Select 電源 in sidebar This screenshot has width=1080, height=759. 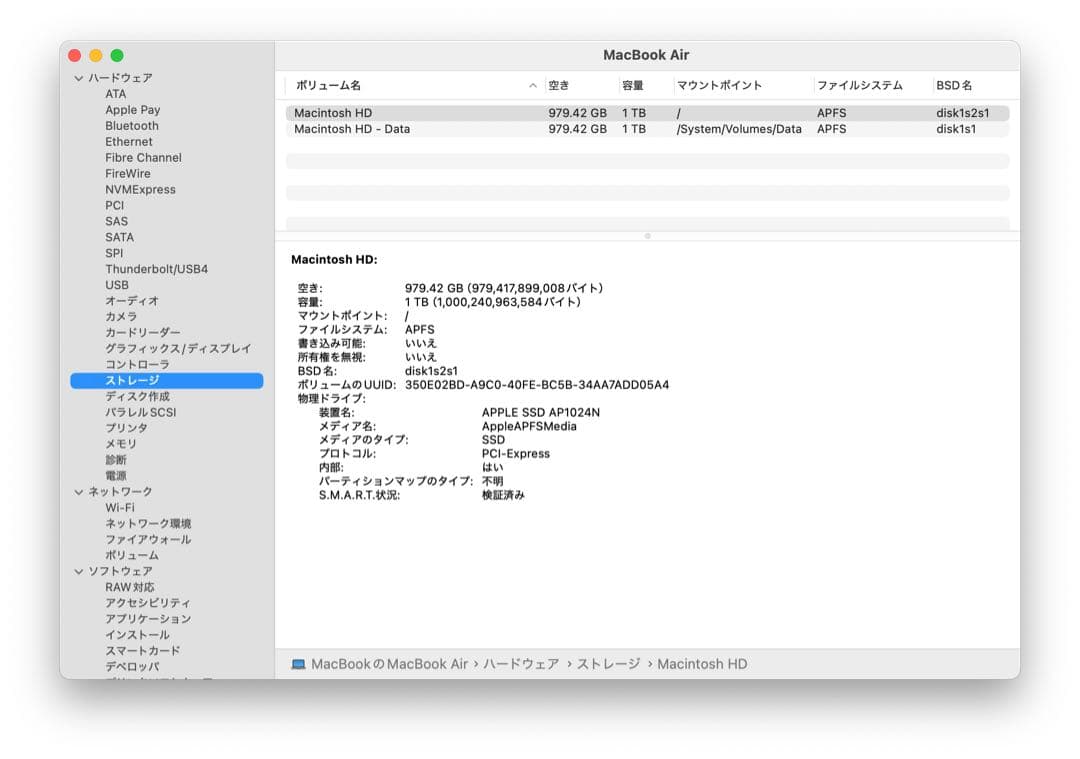116,476
